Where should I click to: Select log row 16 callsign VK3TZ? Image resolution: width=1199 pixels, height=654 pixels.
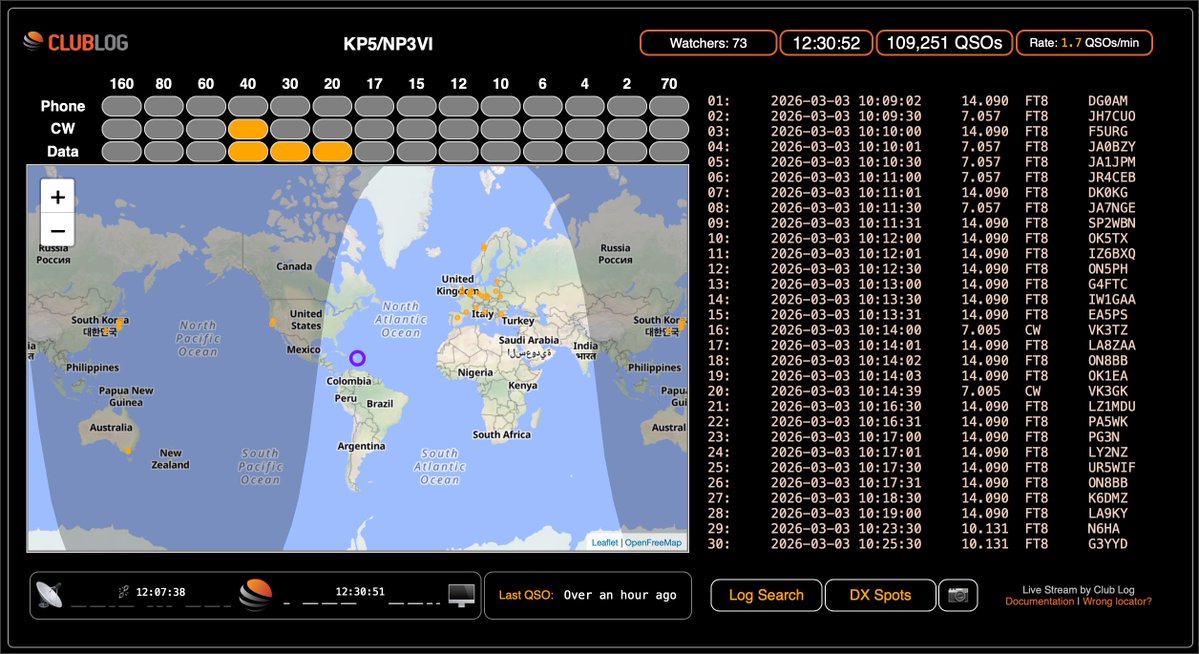pos(1108,330)
